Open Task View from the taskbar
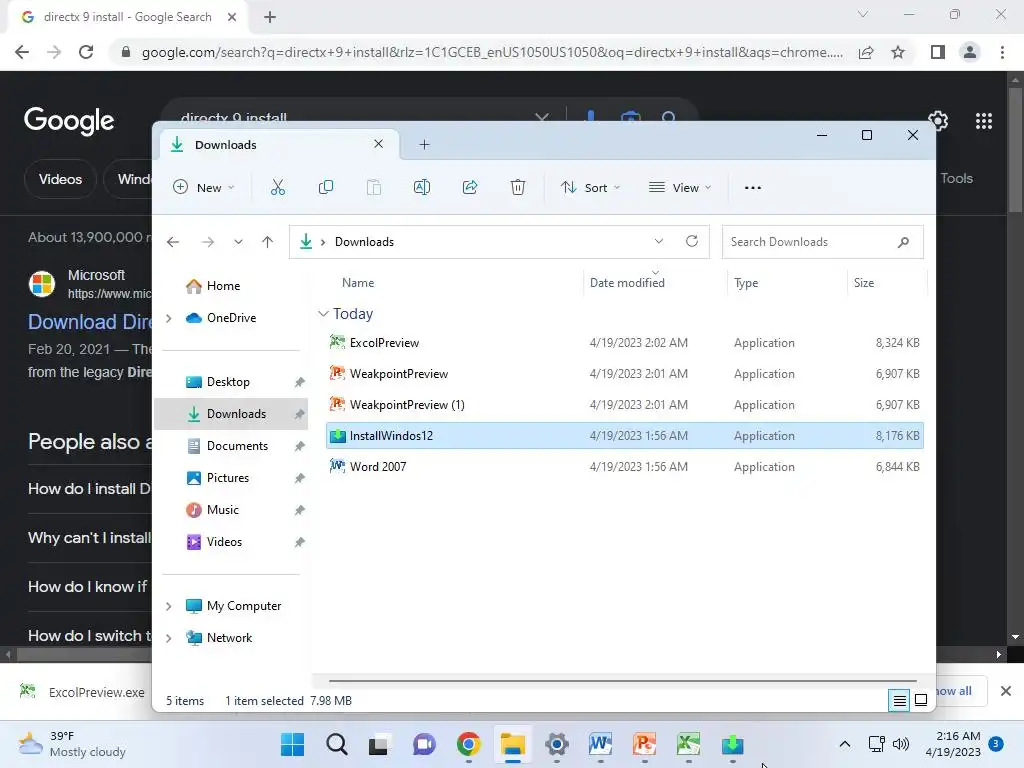Screen dimensions: 1024x768 tap(379, 744)
